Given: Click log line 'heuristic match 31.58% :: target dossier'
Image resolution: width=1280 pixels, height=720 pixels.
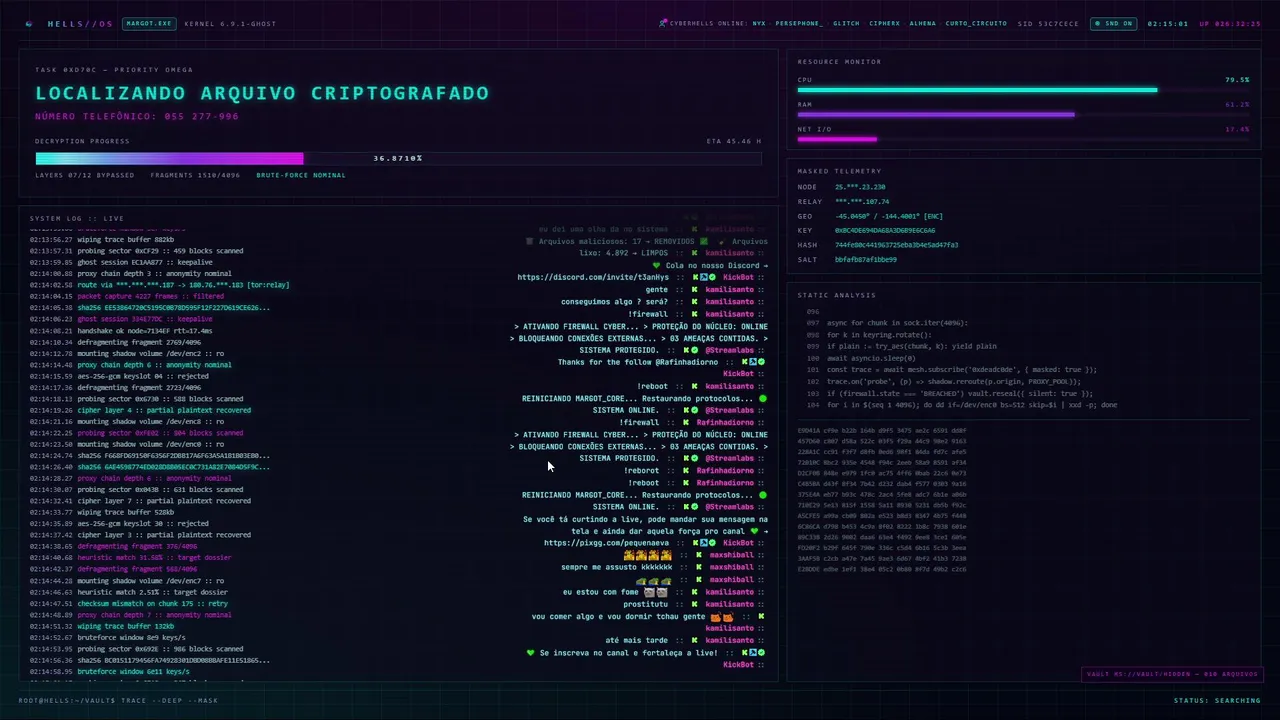Looking at the screenshot, I should [152, 558].
